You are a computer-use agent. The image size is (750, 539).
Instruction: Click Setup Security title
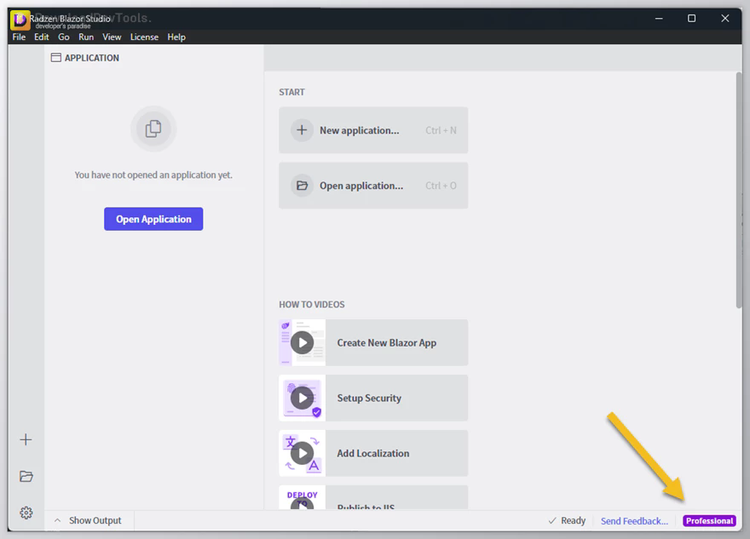[x=369, y=398]
